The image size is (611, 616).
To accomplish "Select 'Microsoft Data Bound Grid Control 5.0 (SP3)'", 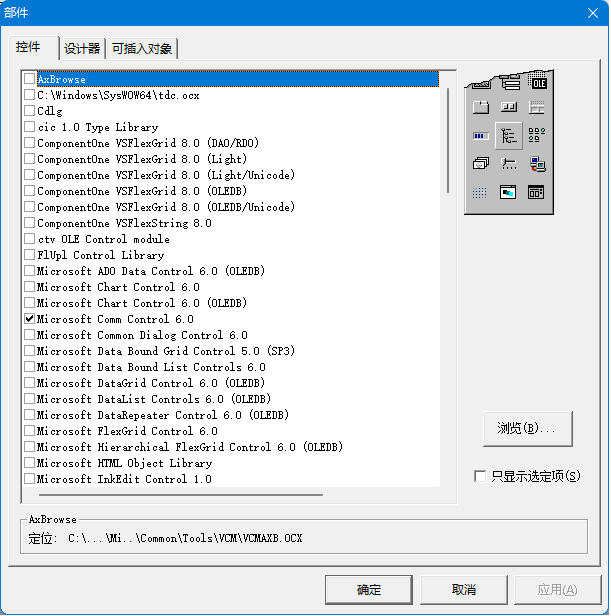I will coord(166,351).
